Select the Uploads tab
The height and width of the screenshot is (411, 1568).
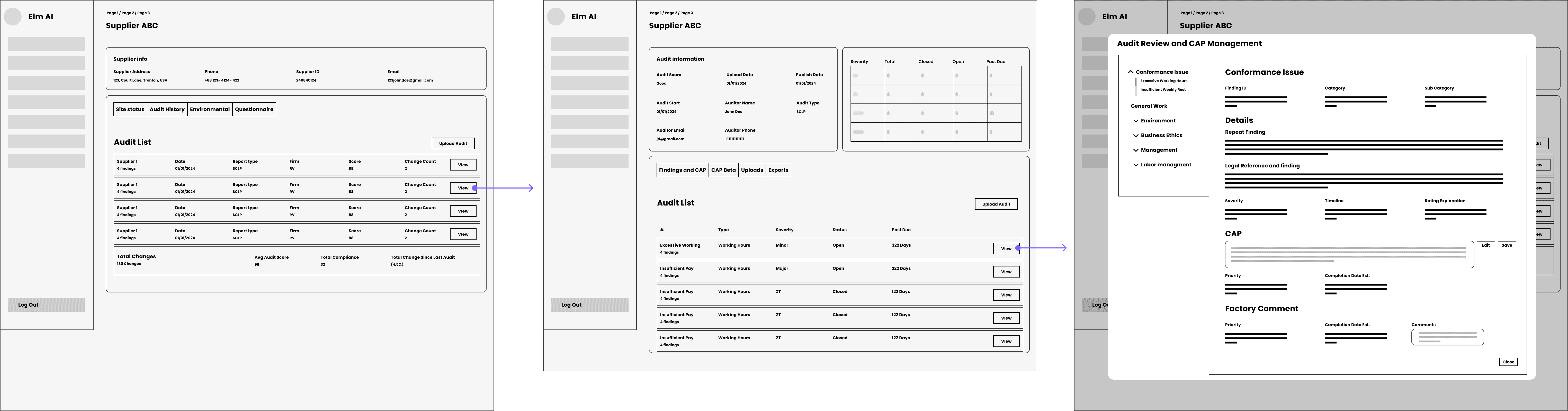[752, 171]
